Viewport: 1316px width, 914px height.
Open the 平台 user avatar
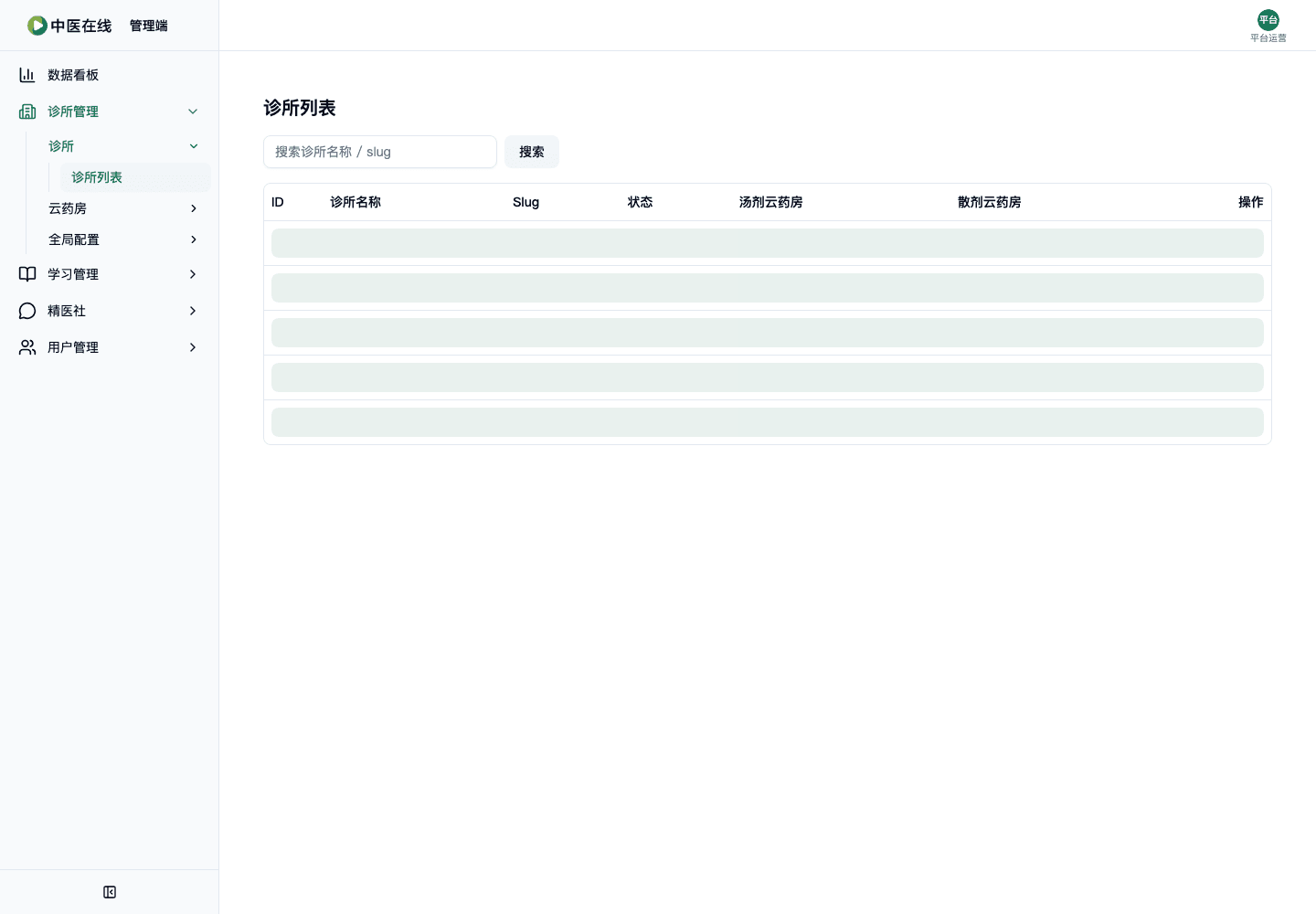coord(1268,20)
